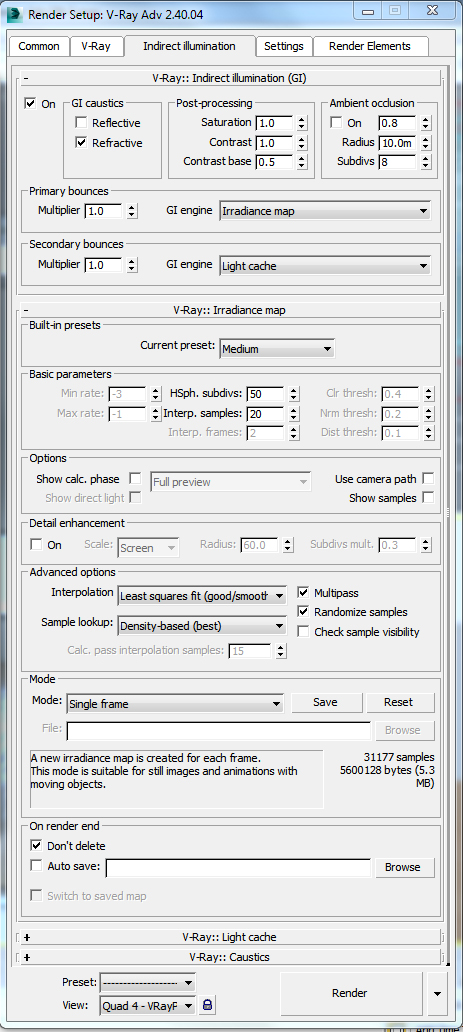Expand the V-Ray Caustics rollout
Screen dimensions: 463x1032
click(x=231, y=956)
